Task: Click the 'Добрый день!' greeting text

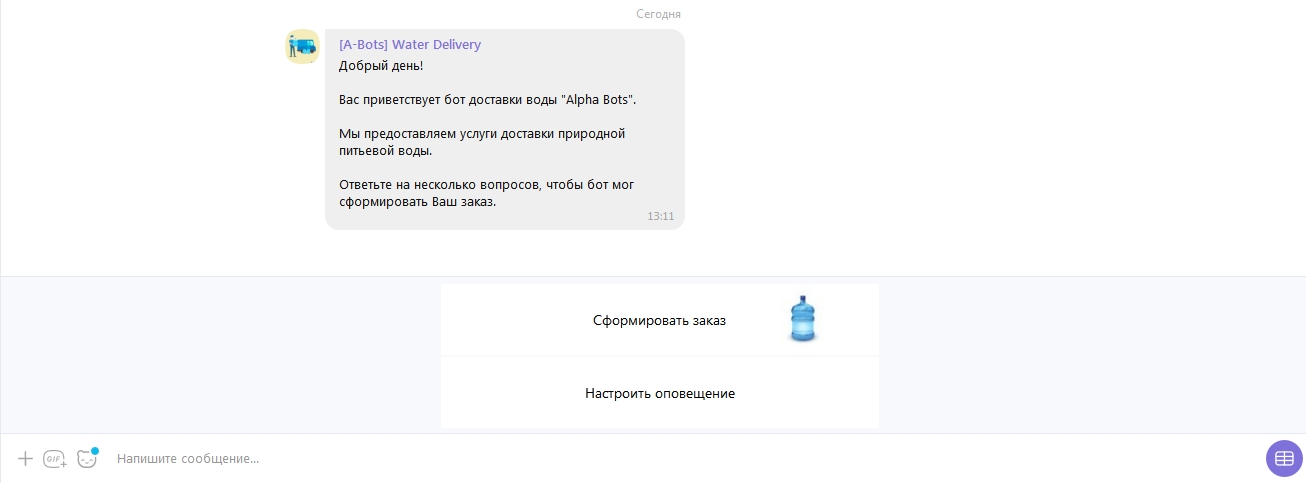Action: pyautogui.click(x=381, y=66)
